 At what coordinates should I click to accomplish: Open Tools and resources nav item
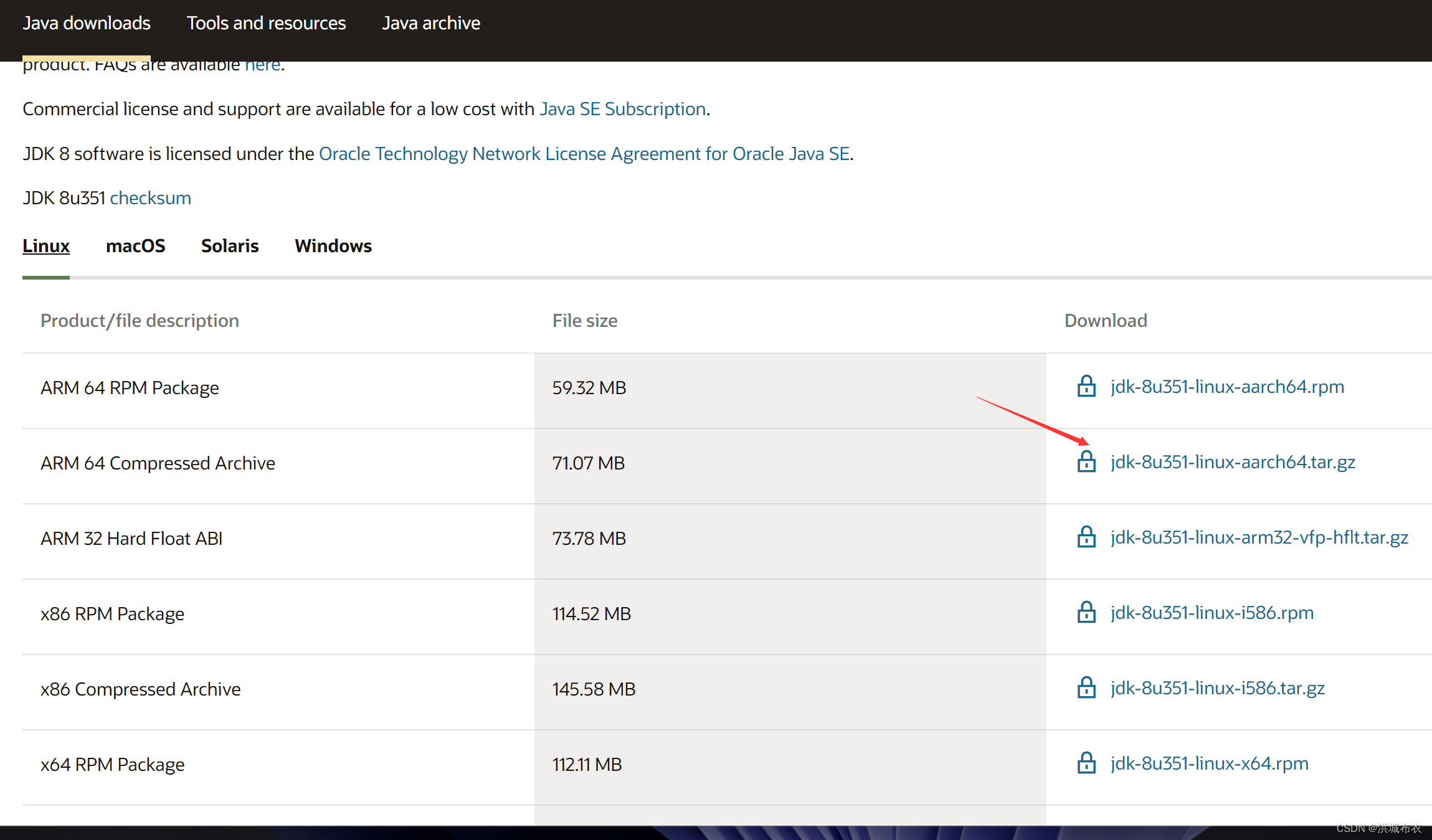point(266,23)
